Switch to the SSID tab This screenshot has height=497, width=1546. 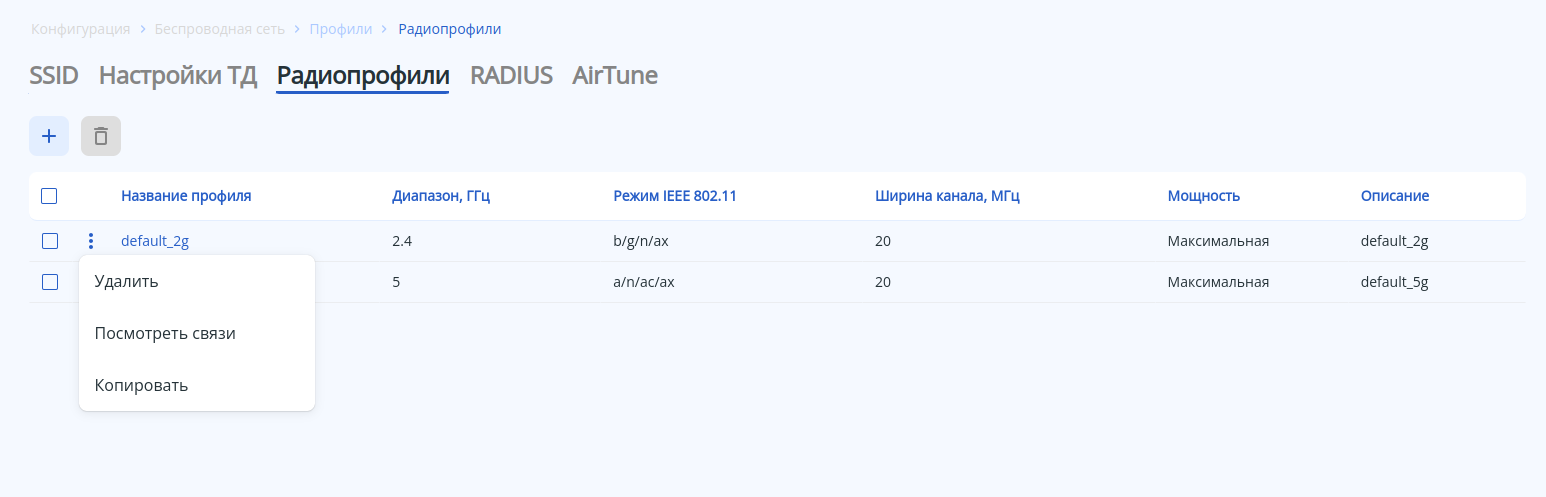point(54,76)
